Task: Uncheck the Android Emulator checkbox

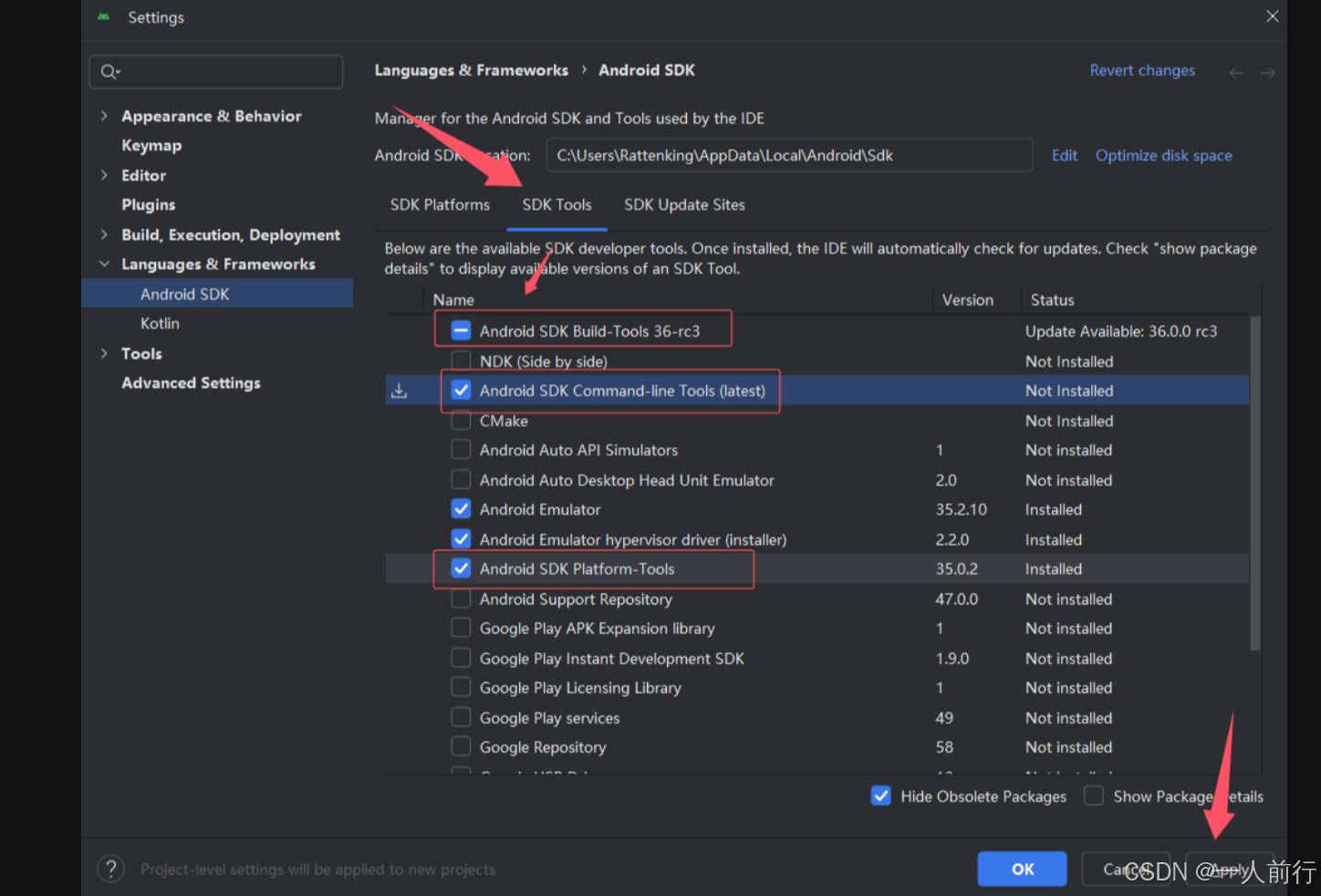Action: pyautogui.click(x=461, y=509)
